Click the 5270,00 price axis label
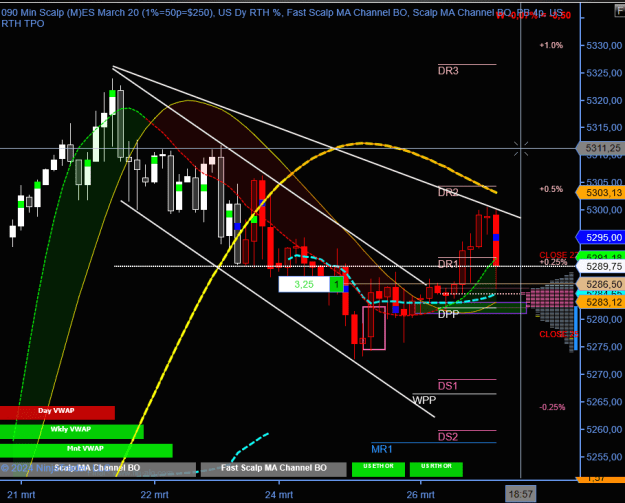This screenshot has width=625, height=503. (x=604, y=374)
